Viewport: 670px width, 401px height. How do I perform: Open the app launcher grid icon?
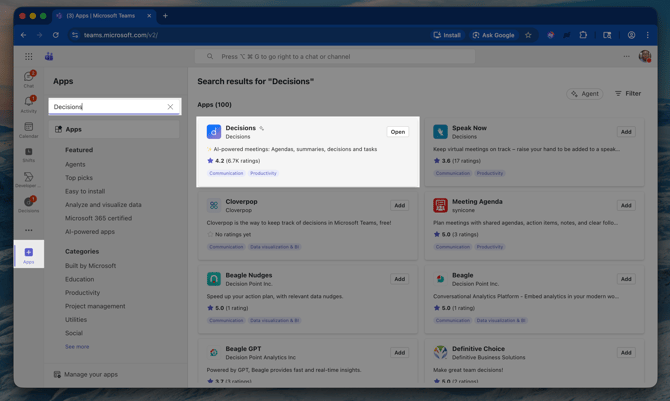28,57
